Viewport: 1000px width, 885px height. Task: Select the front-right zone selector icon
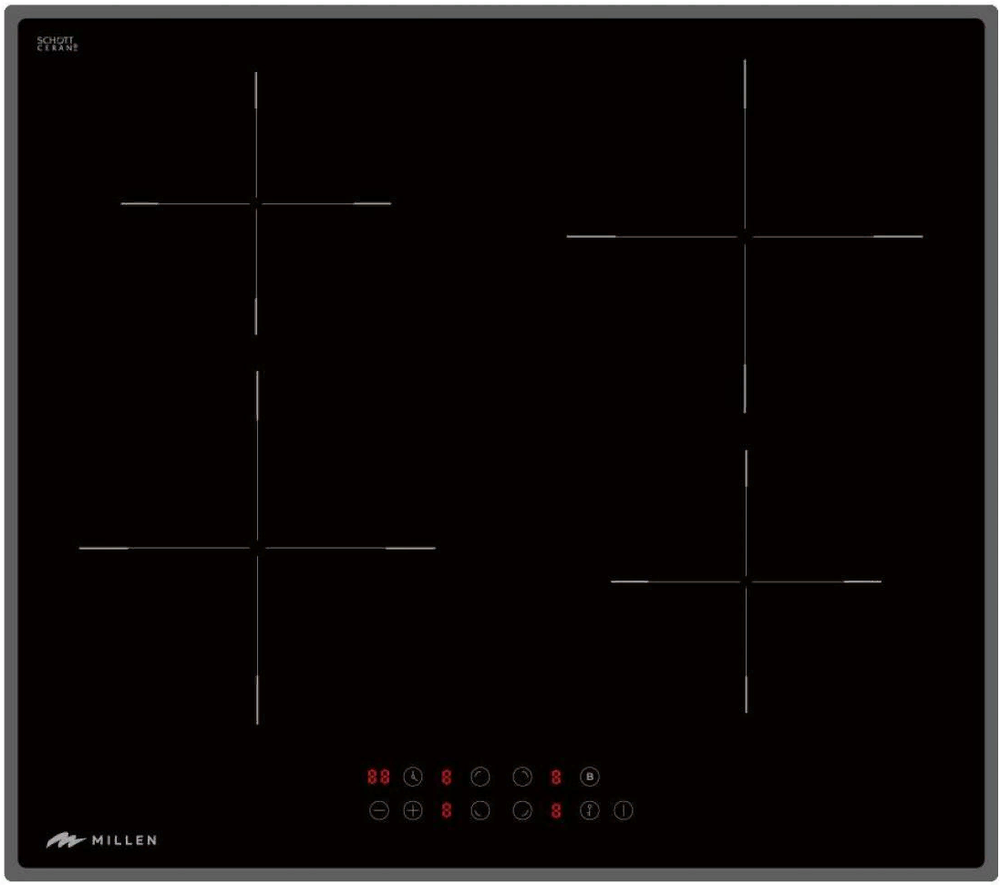pos(522,811)
